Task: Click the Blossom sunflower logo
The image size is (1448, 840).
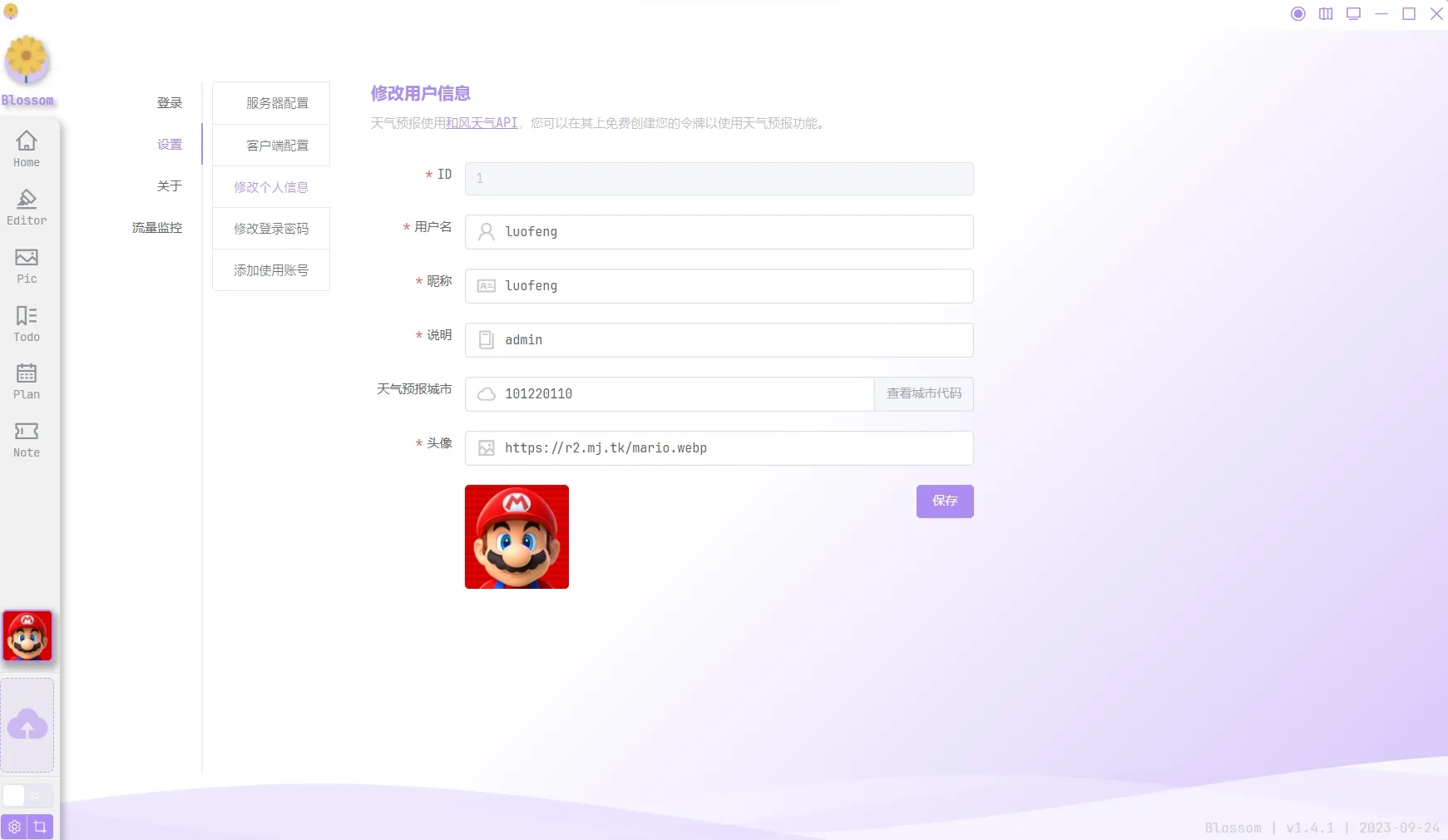Action: [27, 61]
